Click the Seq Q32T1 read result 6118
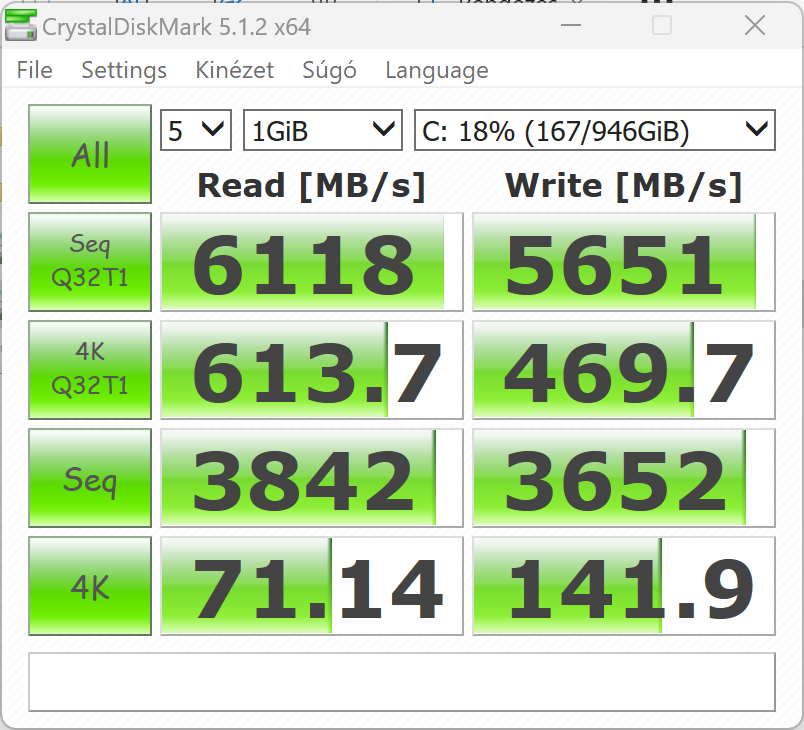The height and width of the screenshot is (730, 804). (312, 262)
